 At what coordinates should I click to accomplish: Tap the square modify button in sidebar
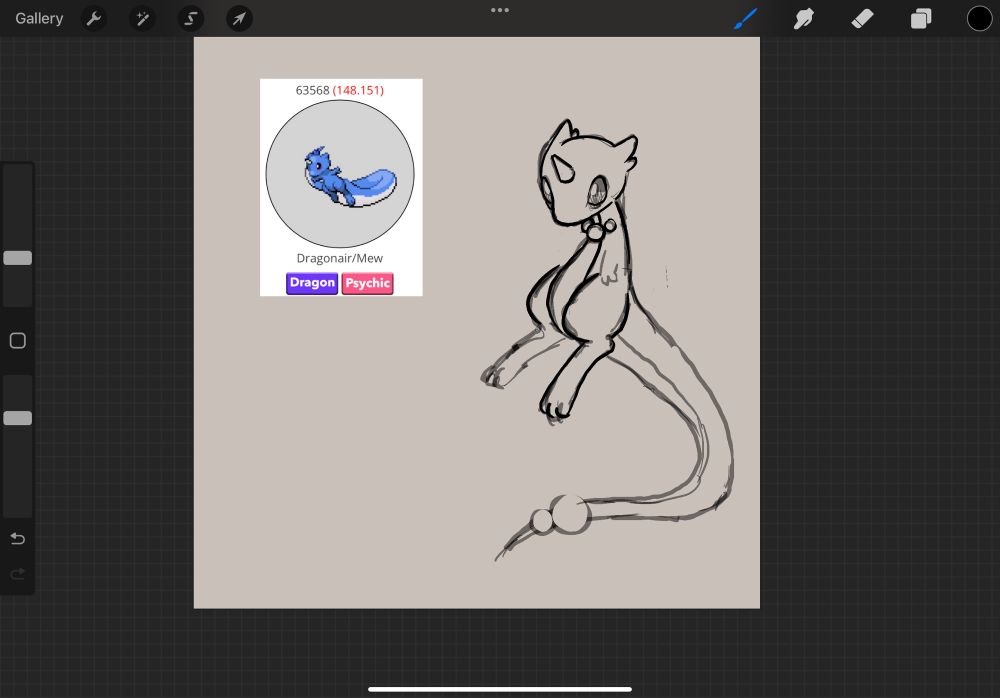click(x=18, y=341)
